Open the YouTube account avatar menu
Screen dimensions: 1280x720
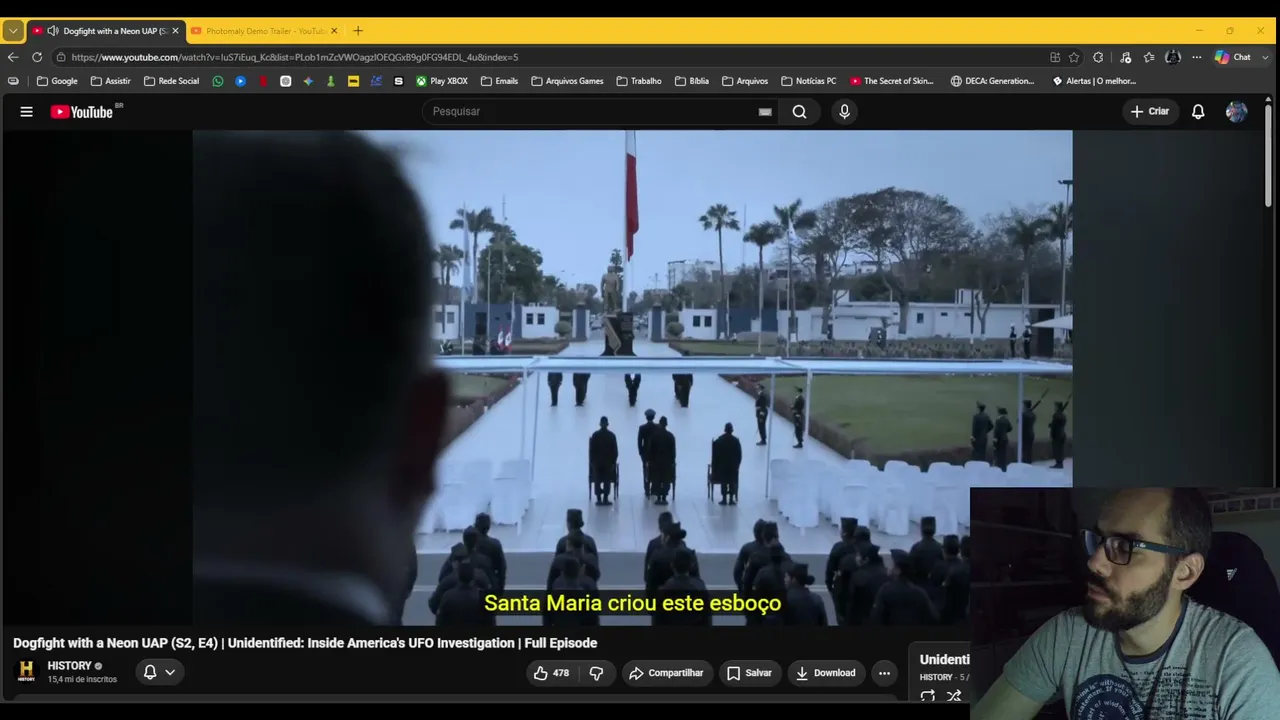pyautogui.click(x=1236, y=112)
